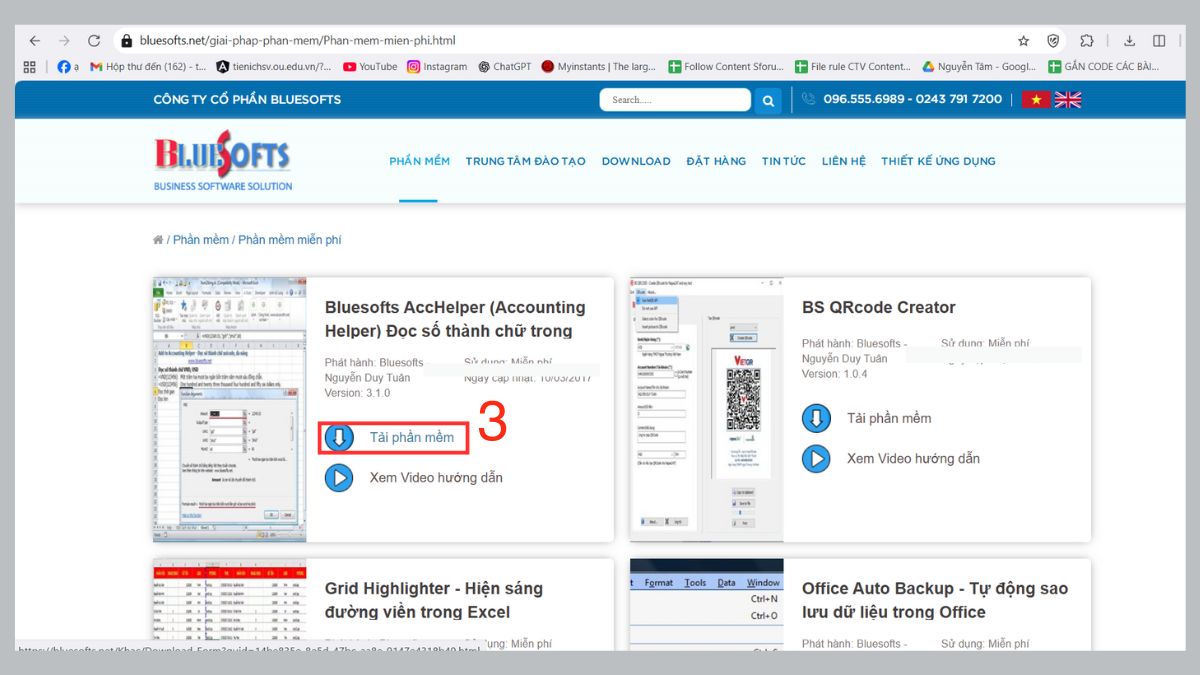Open the Chrome apps grid icon
The image size is (1200, 675).
(x=29, y=67)
